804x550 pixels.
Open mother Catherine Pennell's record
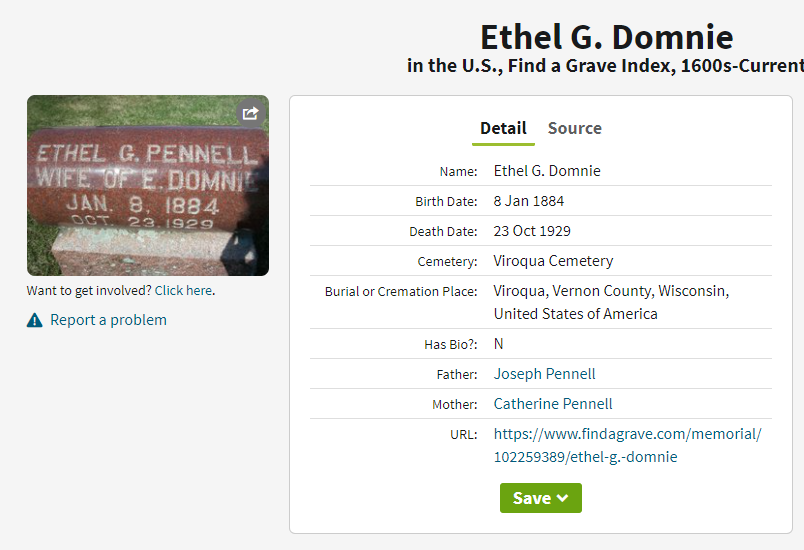[553, 404]
